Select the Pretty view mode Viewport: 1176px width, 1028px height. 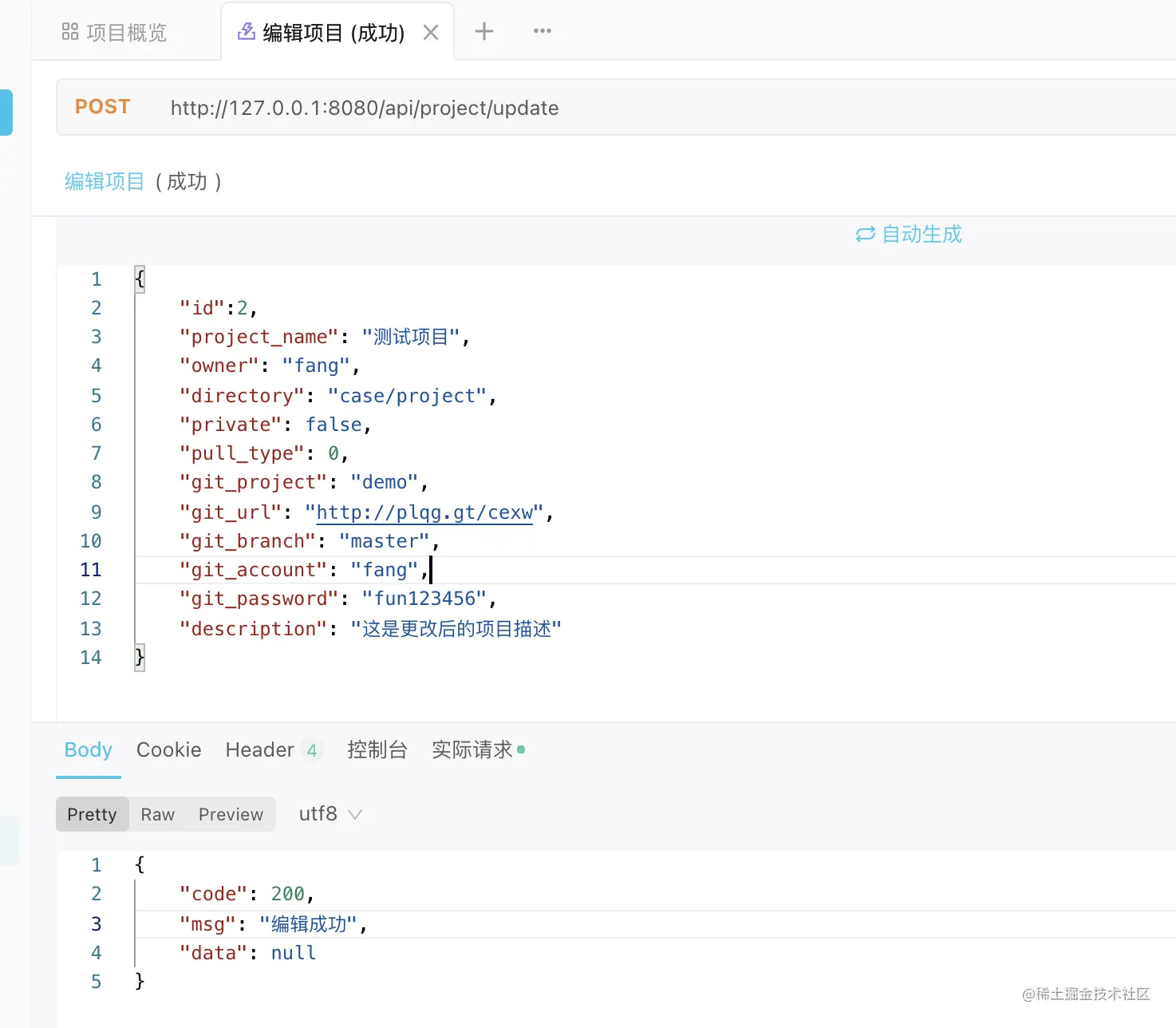coord(92,814)
